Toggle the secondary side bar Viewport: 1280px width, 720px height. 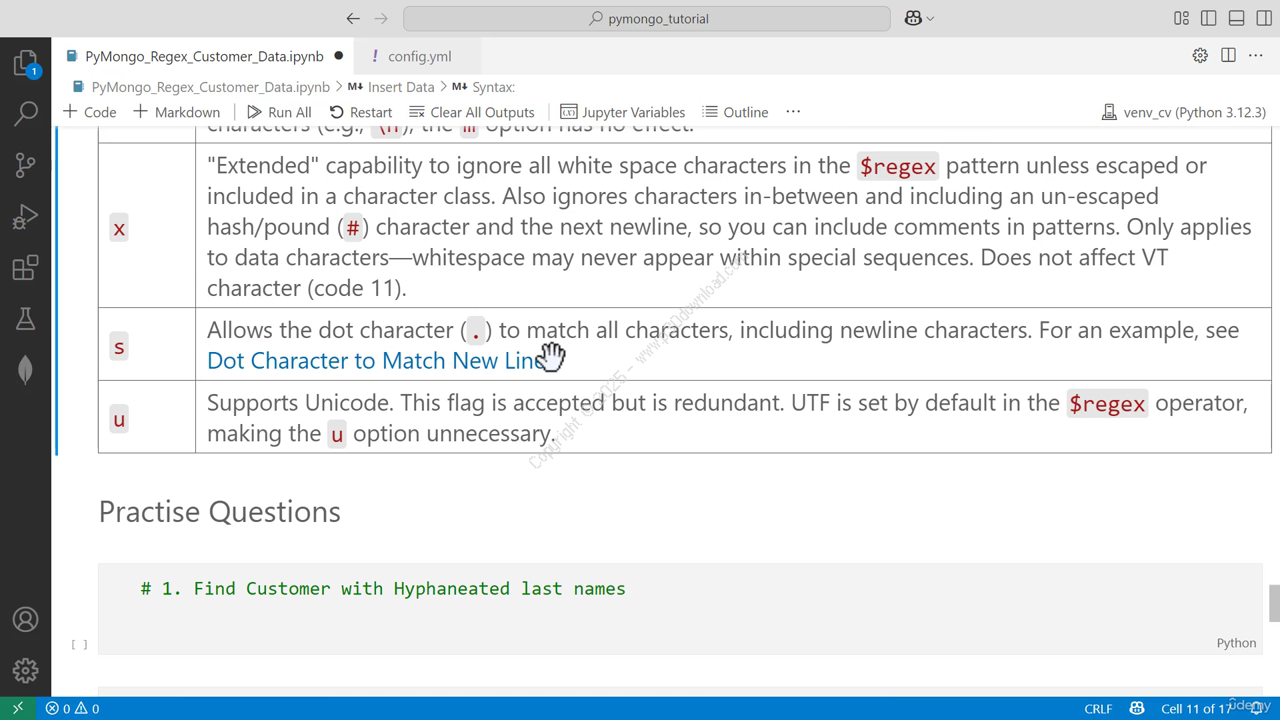pos(1264,18)
